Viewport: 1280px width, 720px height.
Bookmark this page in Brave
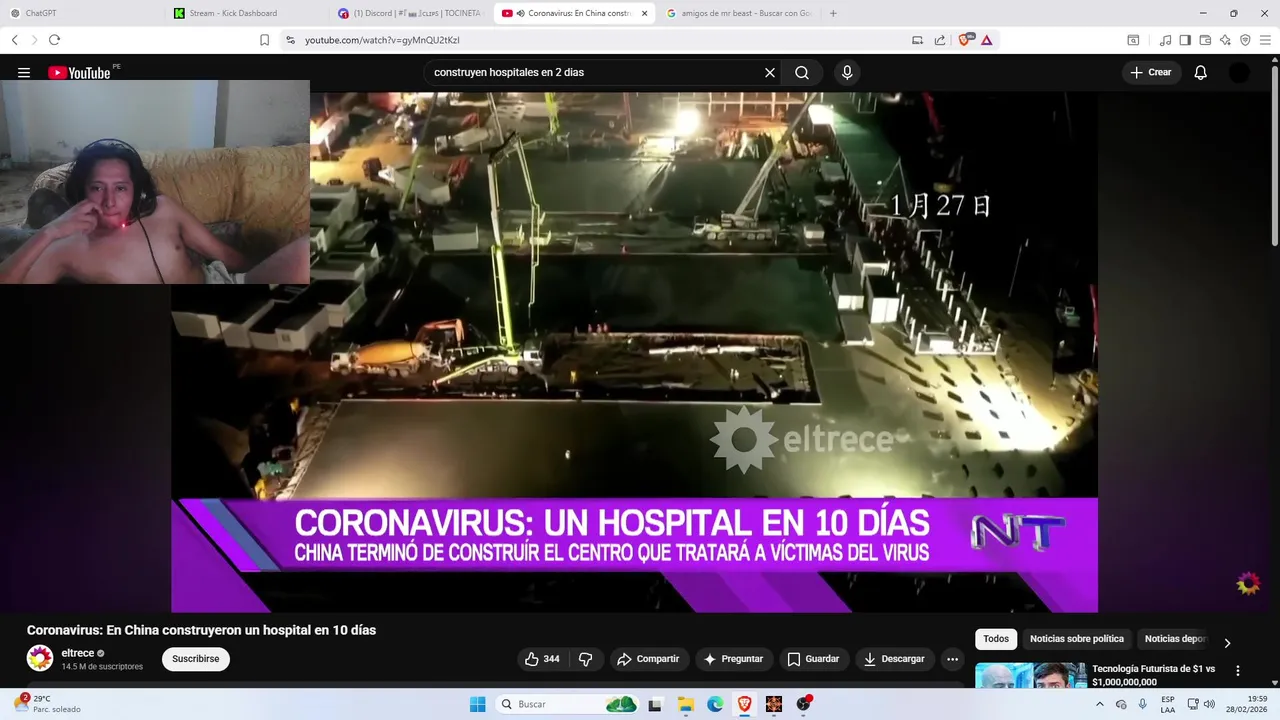point(264,40)
